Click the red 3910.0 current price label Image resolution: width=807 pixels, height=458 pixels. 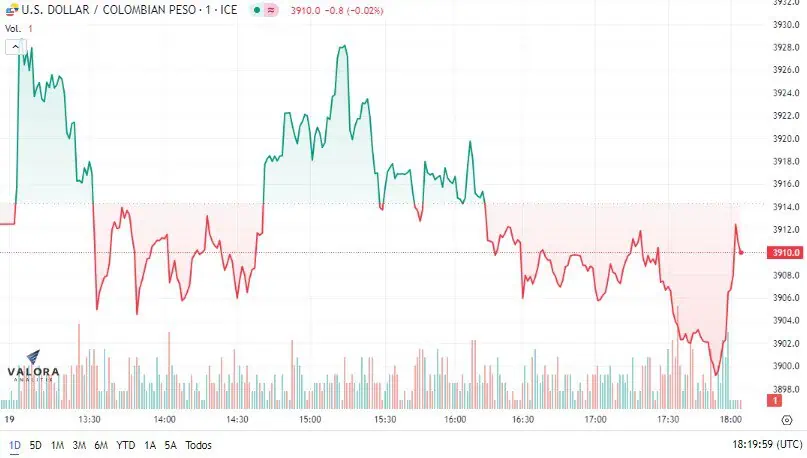[785, 252]
